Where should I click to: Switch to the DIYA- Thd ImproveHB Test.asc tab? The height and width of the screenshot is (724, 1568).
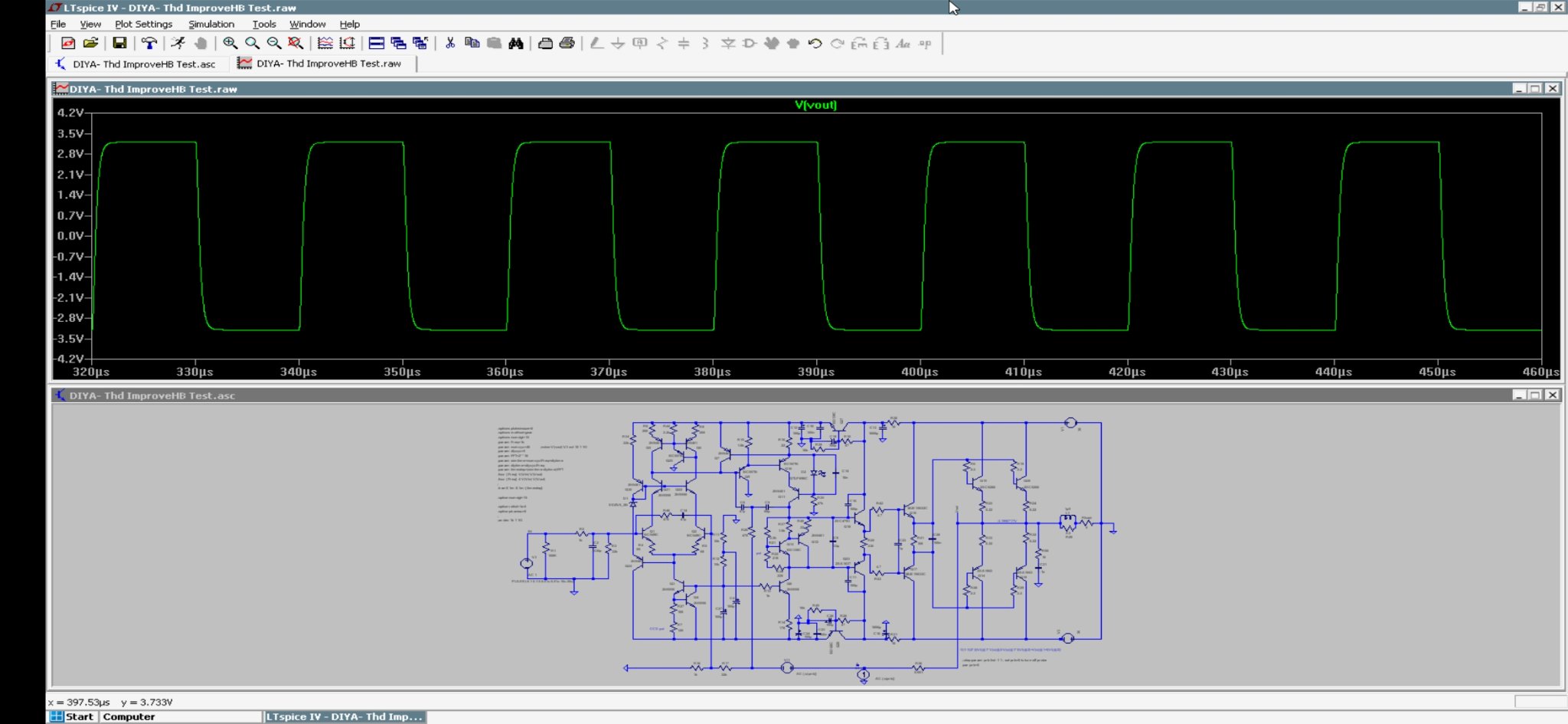pos(137,64)
